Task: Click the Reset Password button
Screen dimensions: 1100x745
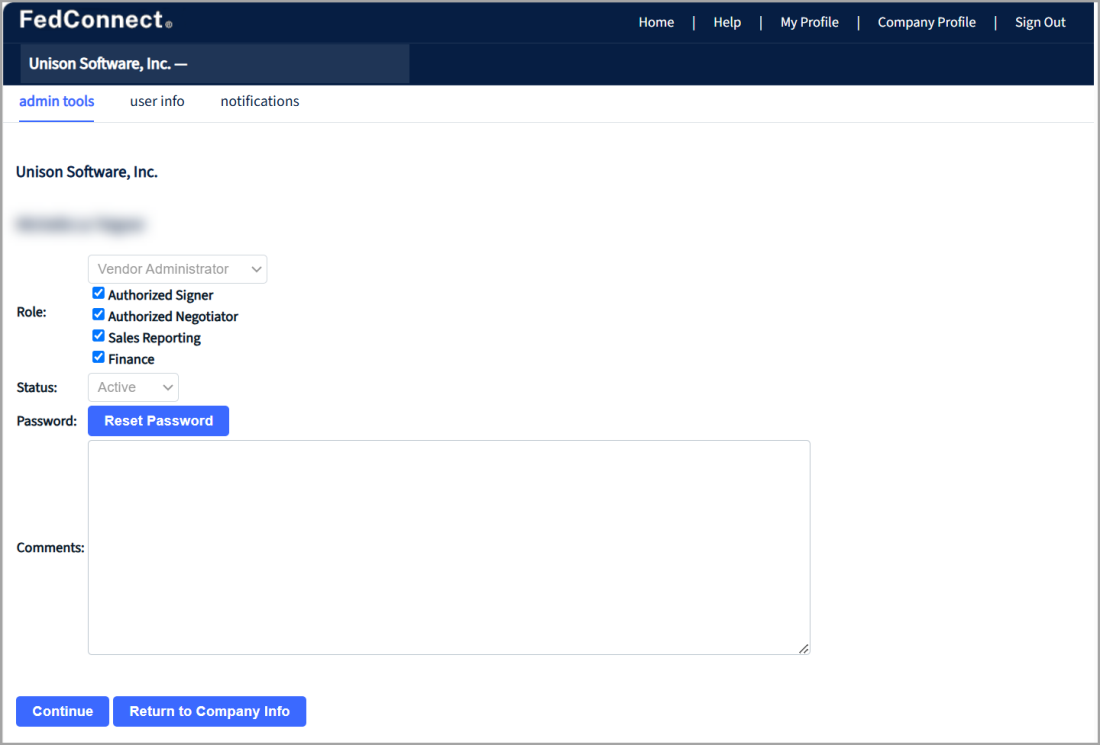Action: (x=159, y=421)
